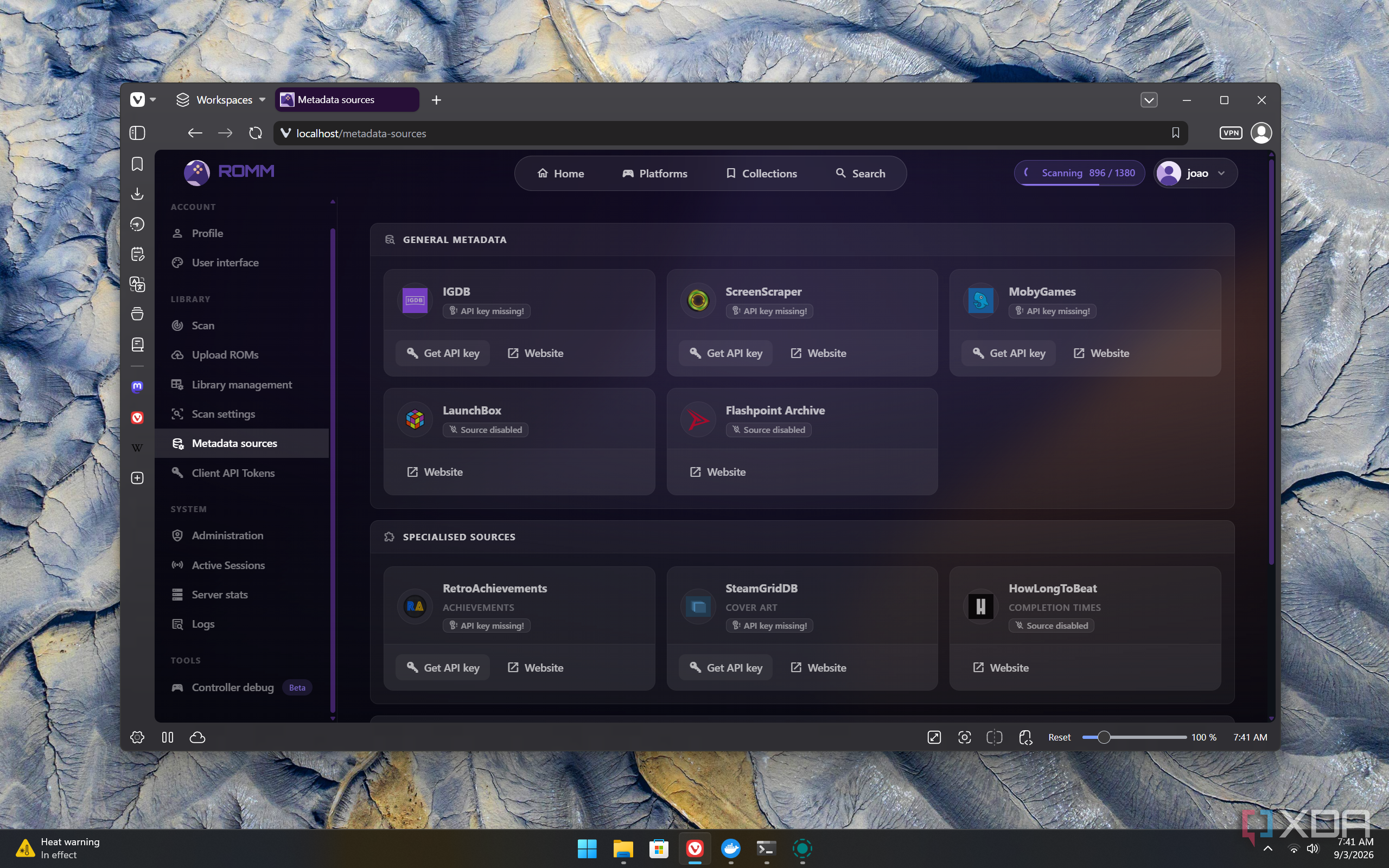Open HowLongToBeat Website link
Image resolution: width=1389 pixels, height=868 pixels.
[x=1001, y=668]
